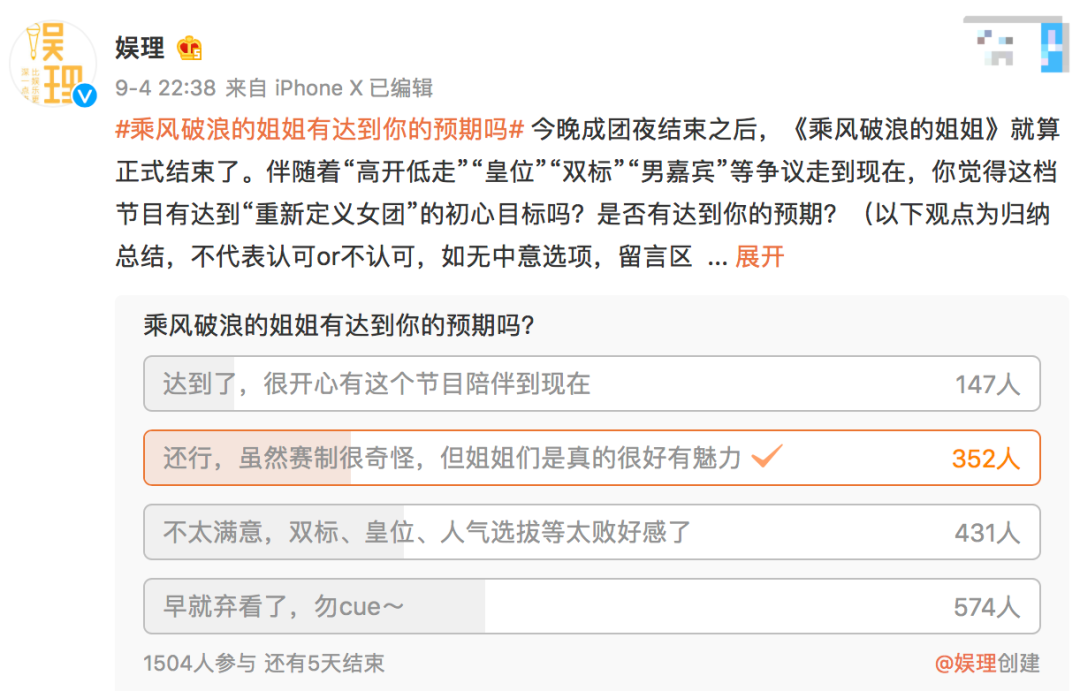
Task: Click the 已编辑 edited label
Action: 402,88
